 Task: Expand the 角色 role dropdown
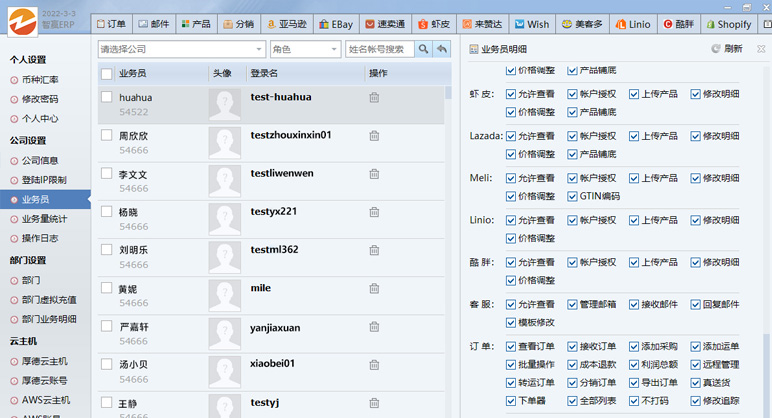[x=305, y=49]
